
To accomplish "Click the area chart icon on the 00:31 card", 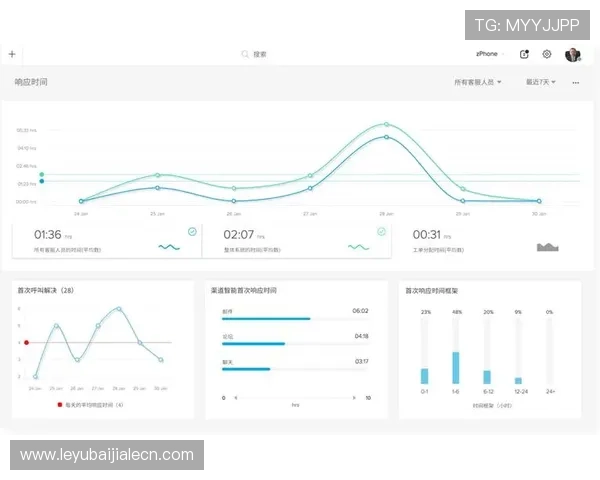I will tap(547, 246).
